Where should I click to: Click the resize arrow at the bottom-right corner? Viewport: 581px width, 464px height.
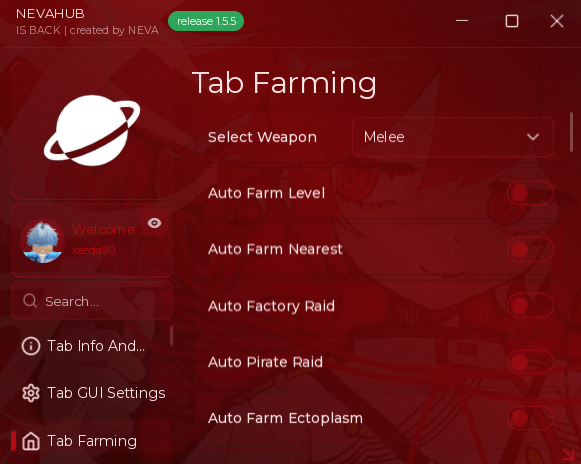[x=568, y=455]
